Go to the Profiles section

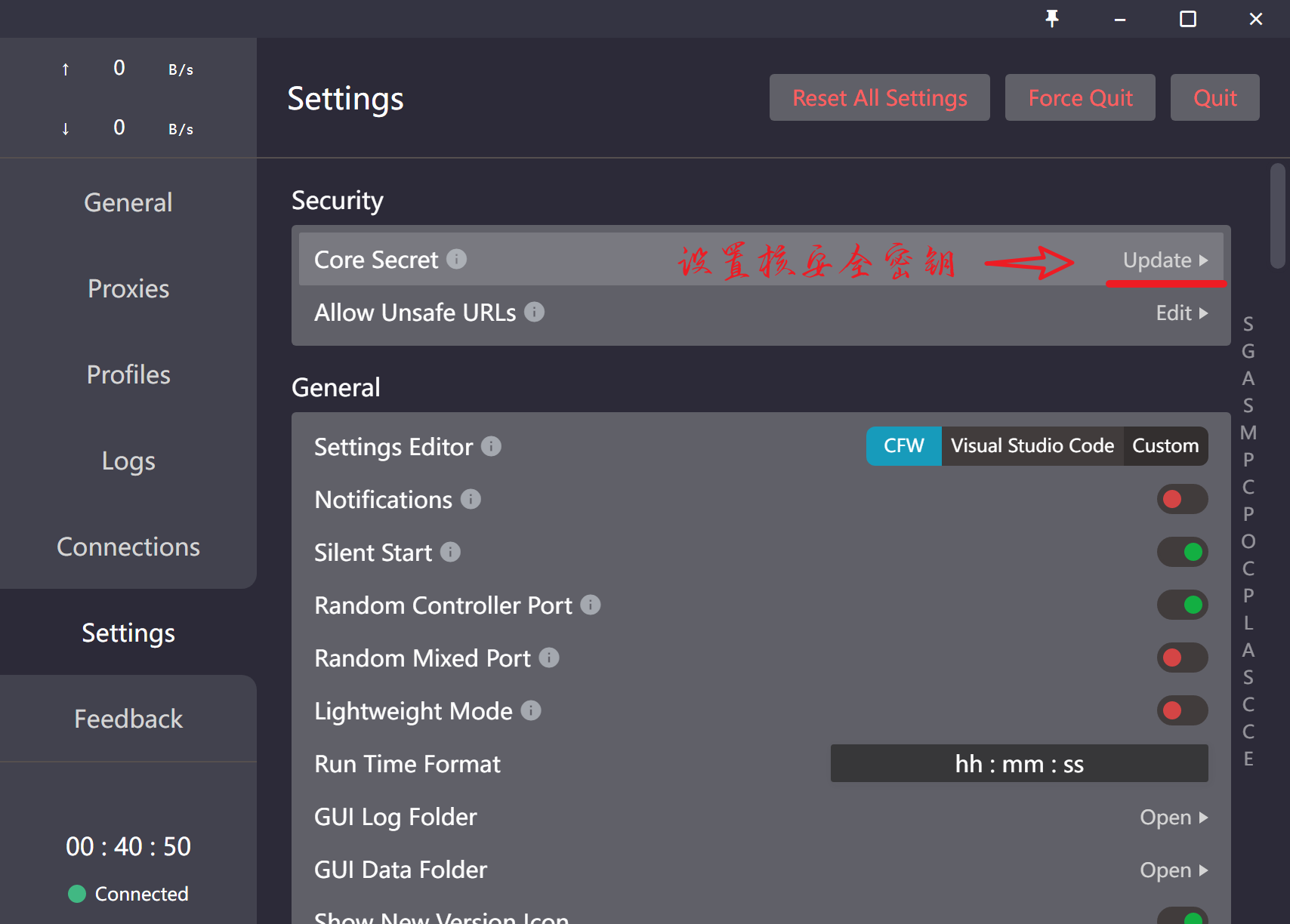(x=128, y=375)
